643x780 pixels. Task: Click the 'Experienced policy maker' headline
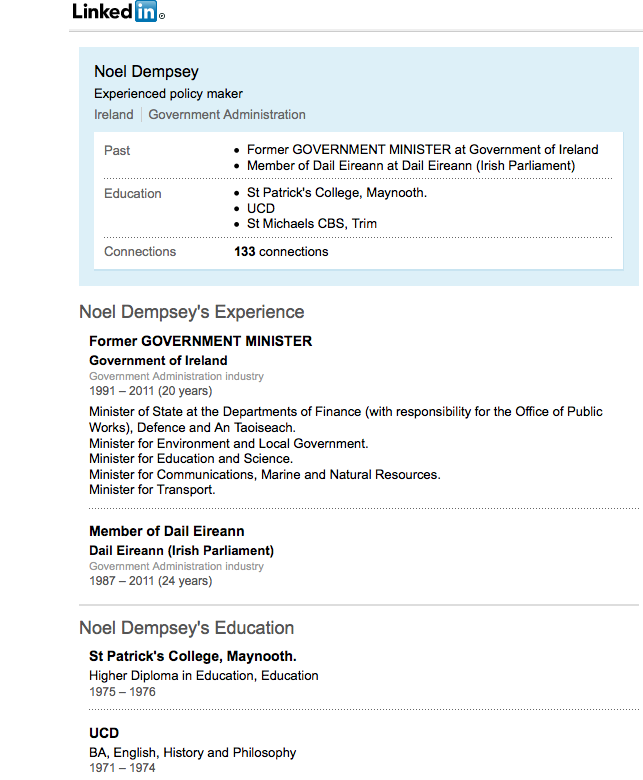click(x=168, y=94)
